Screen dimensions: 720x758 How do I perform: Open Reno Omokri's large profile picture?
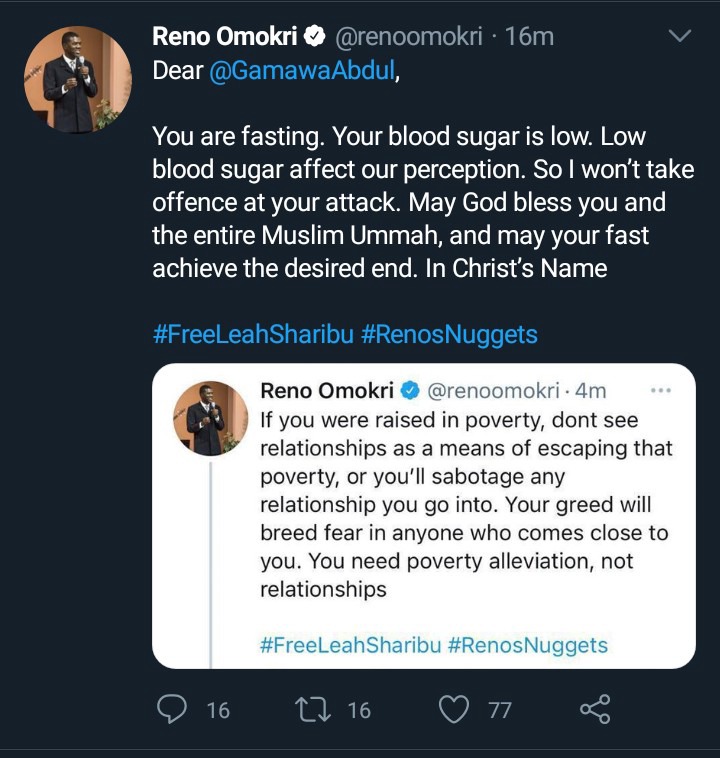(x=78, y=79)
